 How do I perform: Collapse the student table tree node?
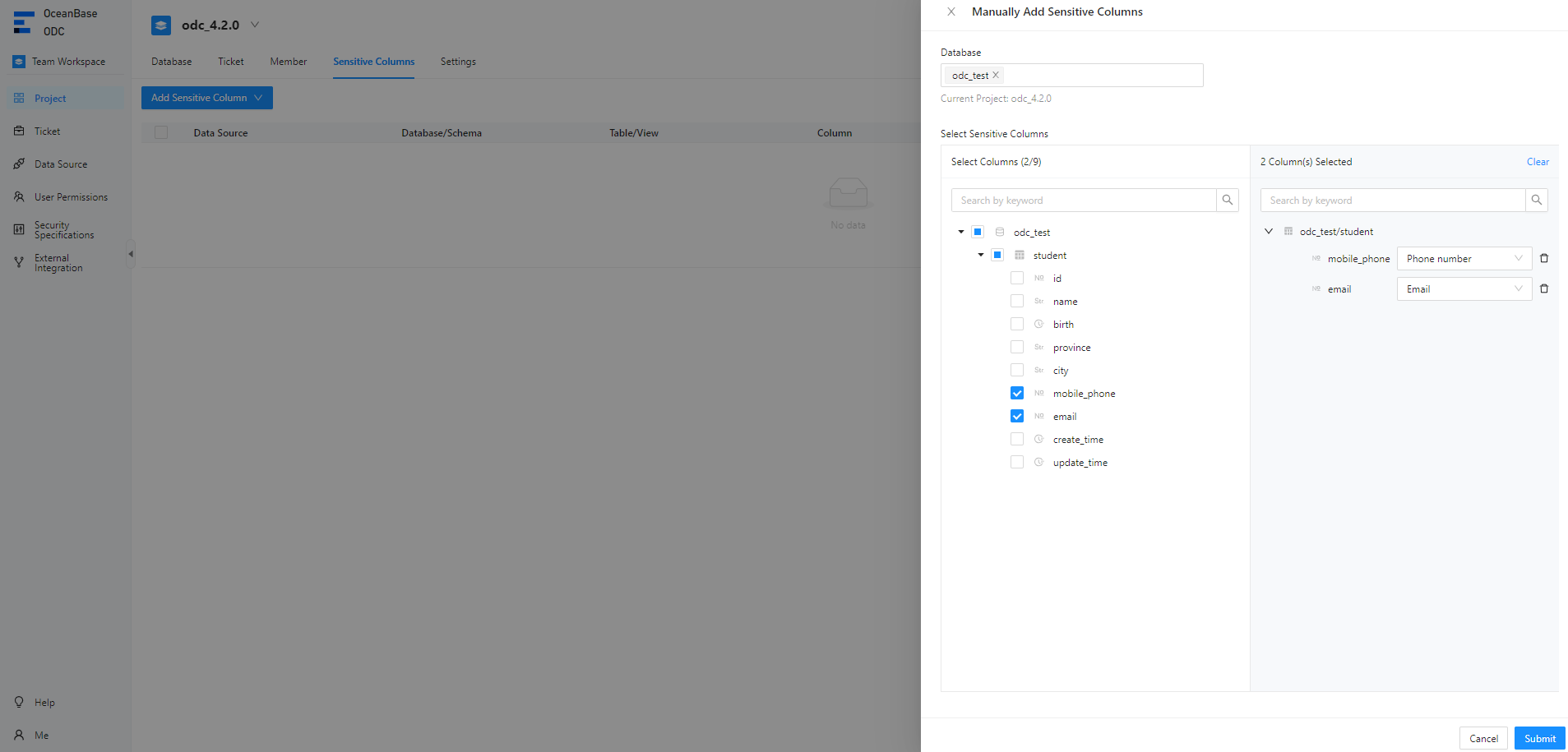coord(981,255)
